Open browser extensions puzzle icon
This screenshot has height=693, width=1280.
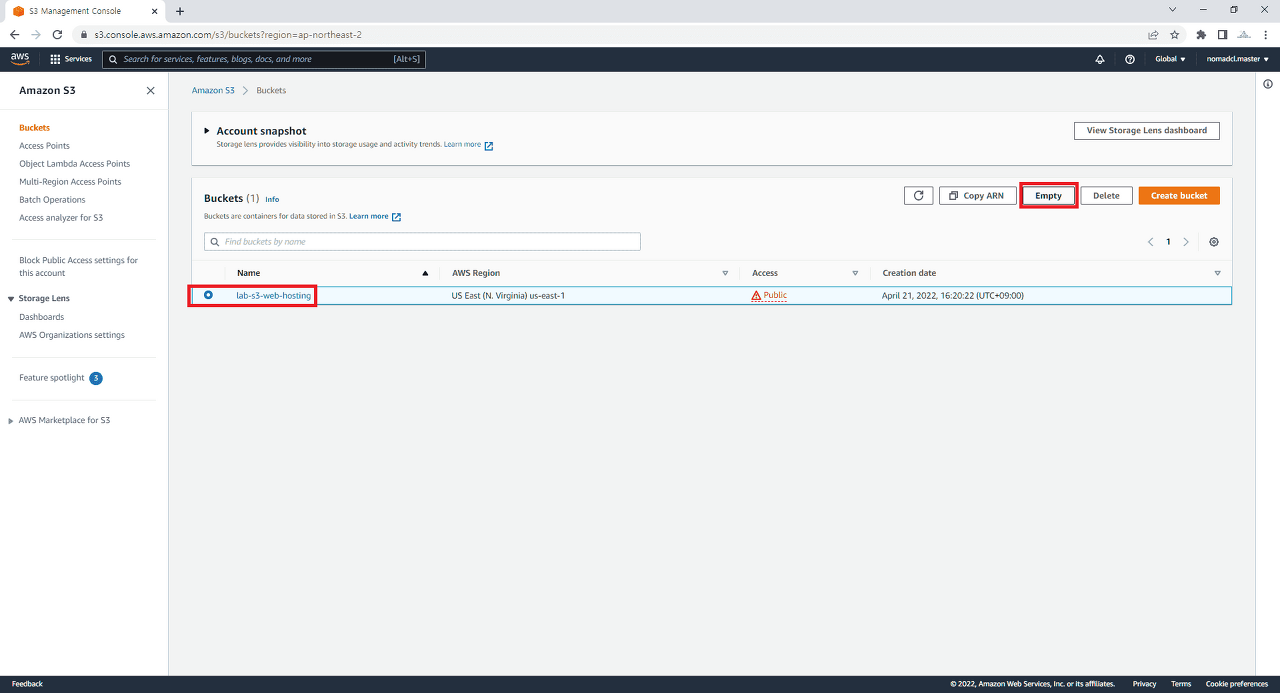pos(1201,34)
